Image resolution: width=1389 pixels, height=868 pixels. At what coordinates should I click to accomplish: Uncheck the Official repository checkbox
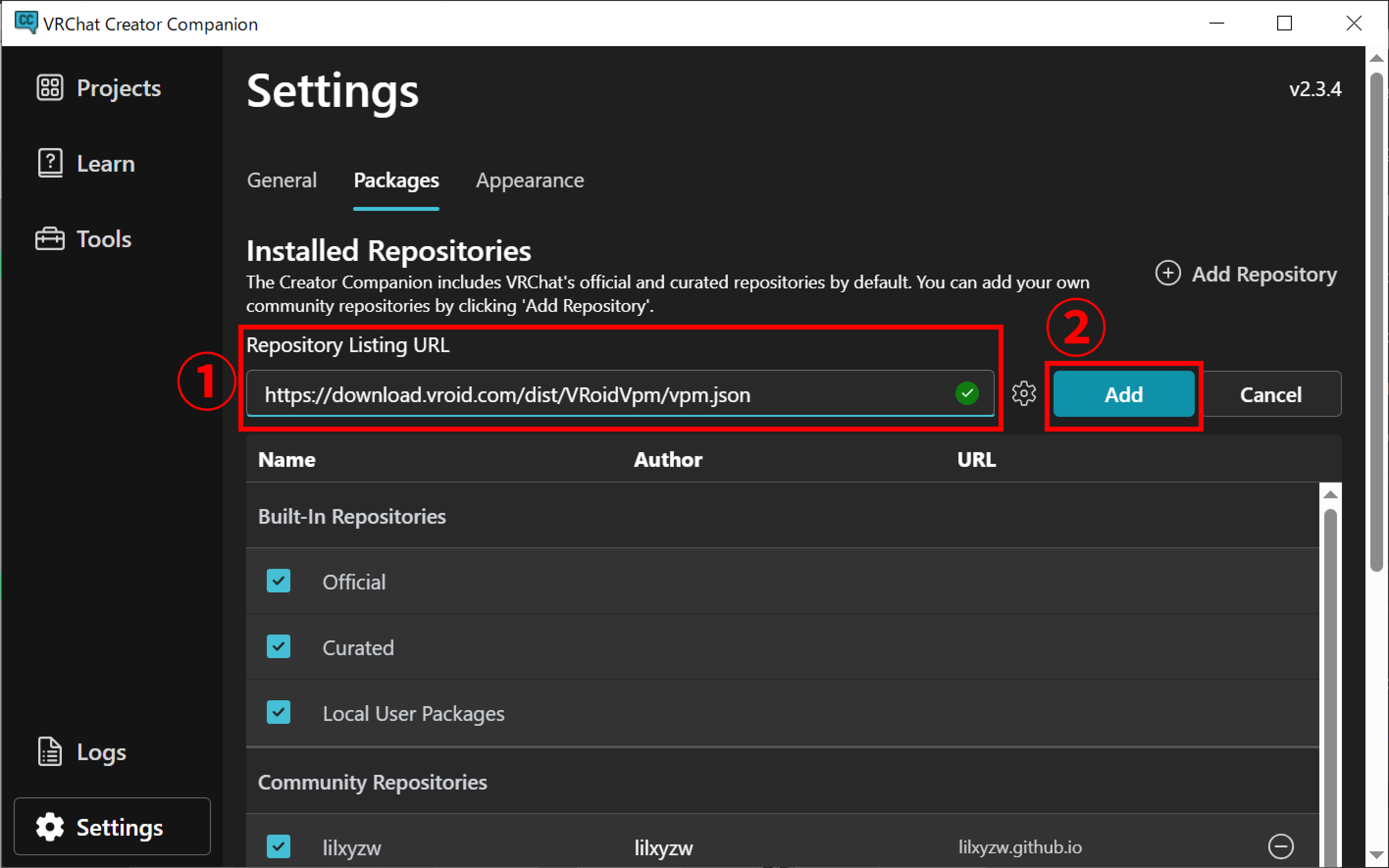tap(279, 581)
